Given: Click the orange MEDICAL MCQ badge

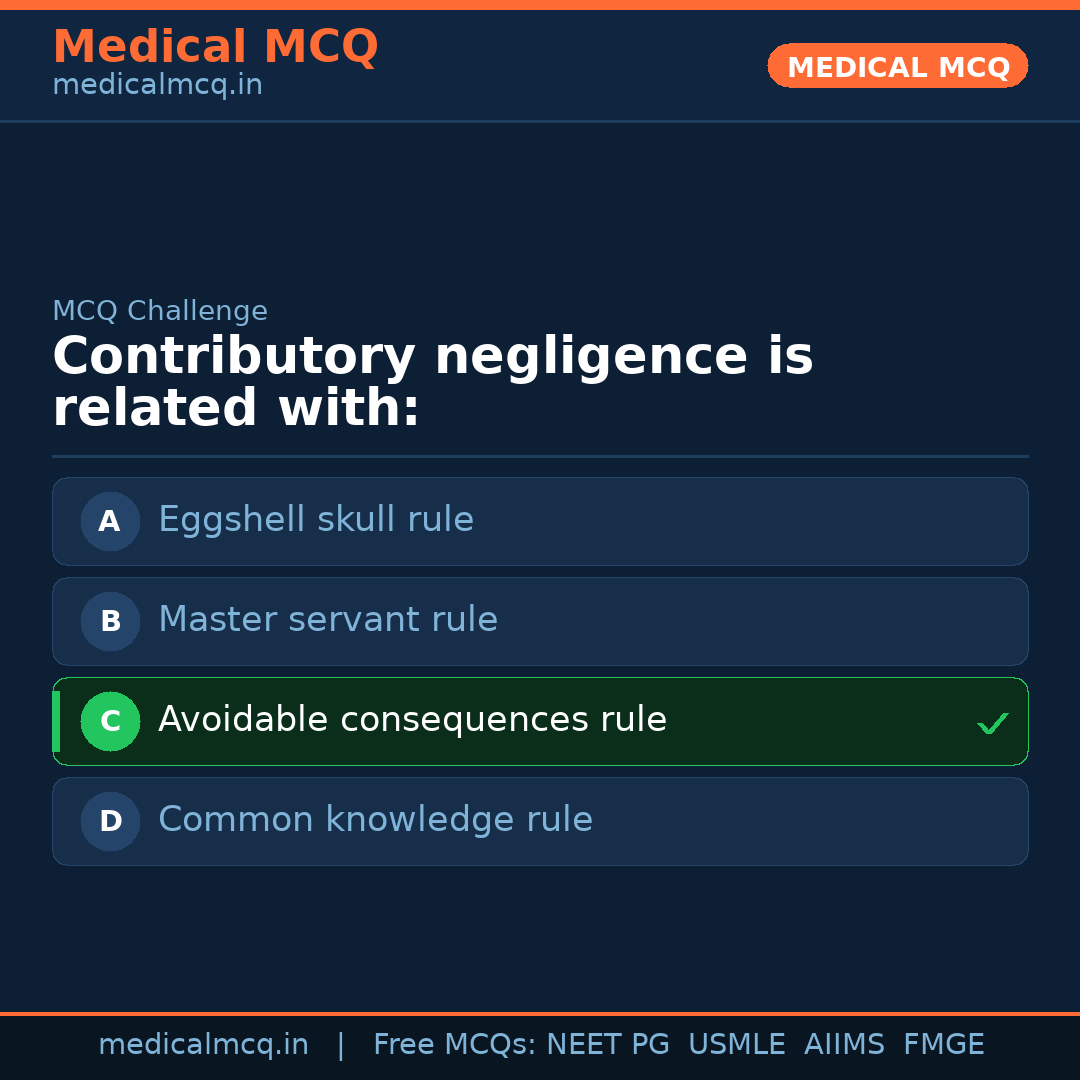Looking at the screenshot, I should [897, 66].
